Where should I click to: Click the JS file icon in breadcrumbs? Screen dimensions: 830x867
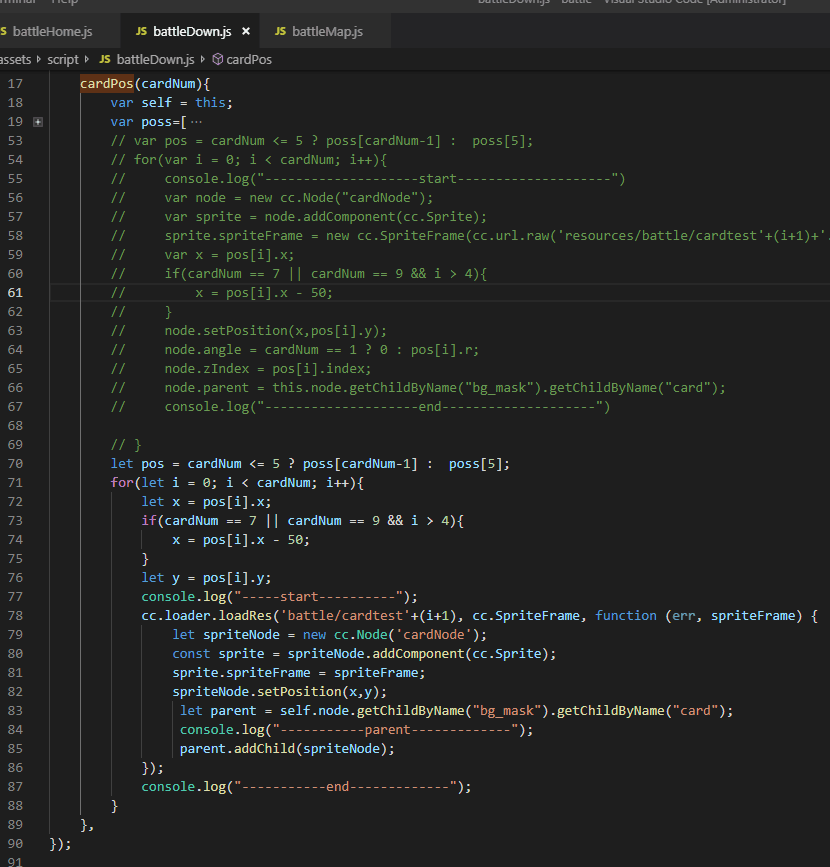tap(107, 60)
